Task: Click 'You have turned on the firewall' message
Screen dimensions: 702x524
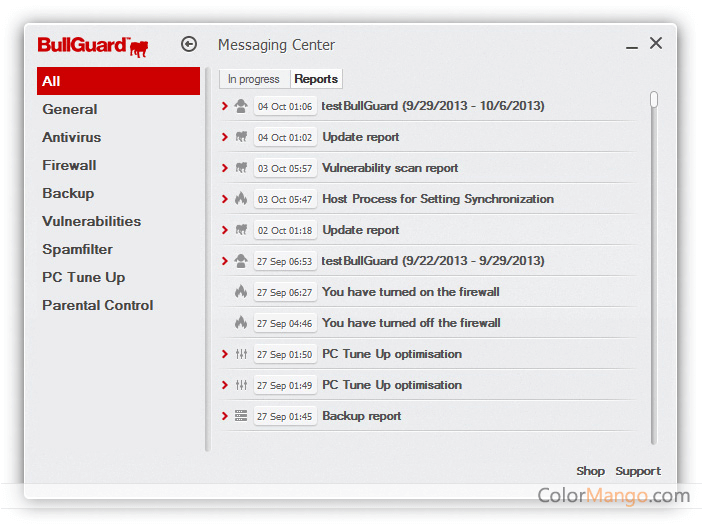Action: 411,292
